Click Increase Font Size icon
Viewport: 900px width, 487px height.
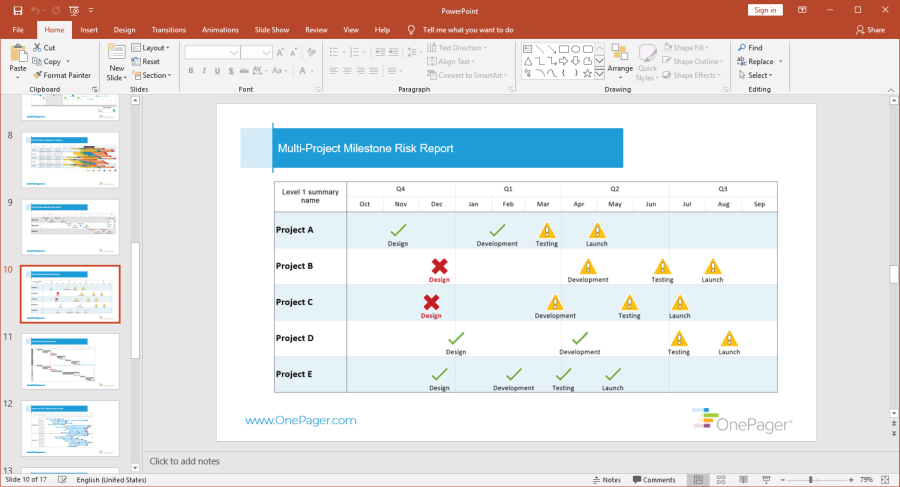pyautogui.click(x=280, y=53)
